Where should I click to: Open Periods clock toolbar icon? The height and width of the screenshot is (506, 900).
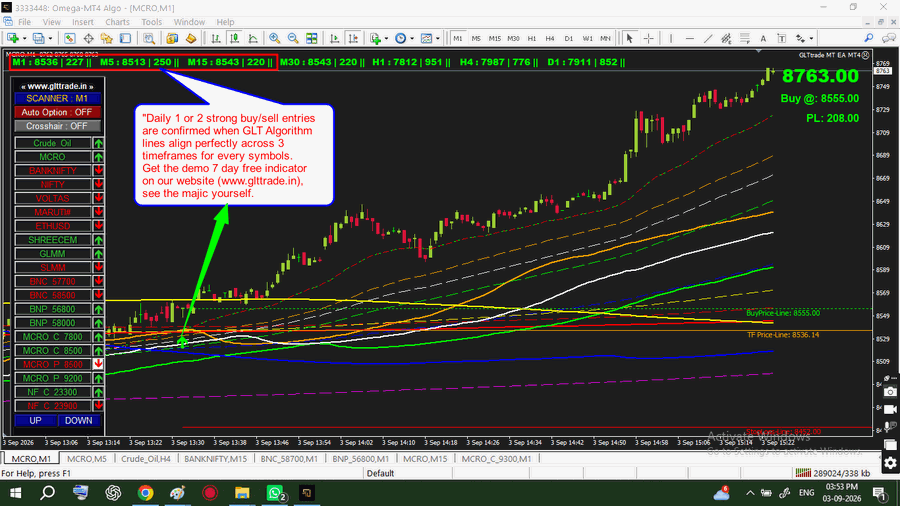pos(401,38)
